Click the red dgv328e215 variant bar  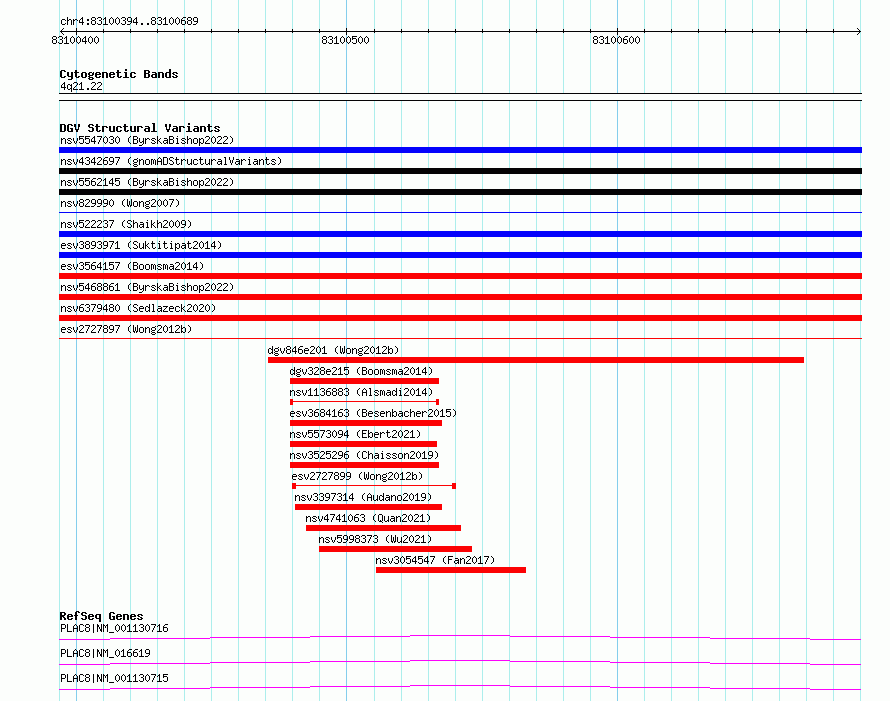(x=364, y=381)
